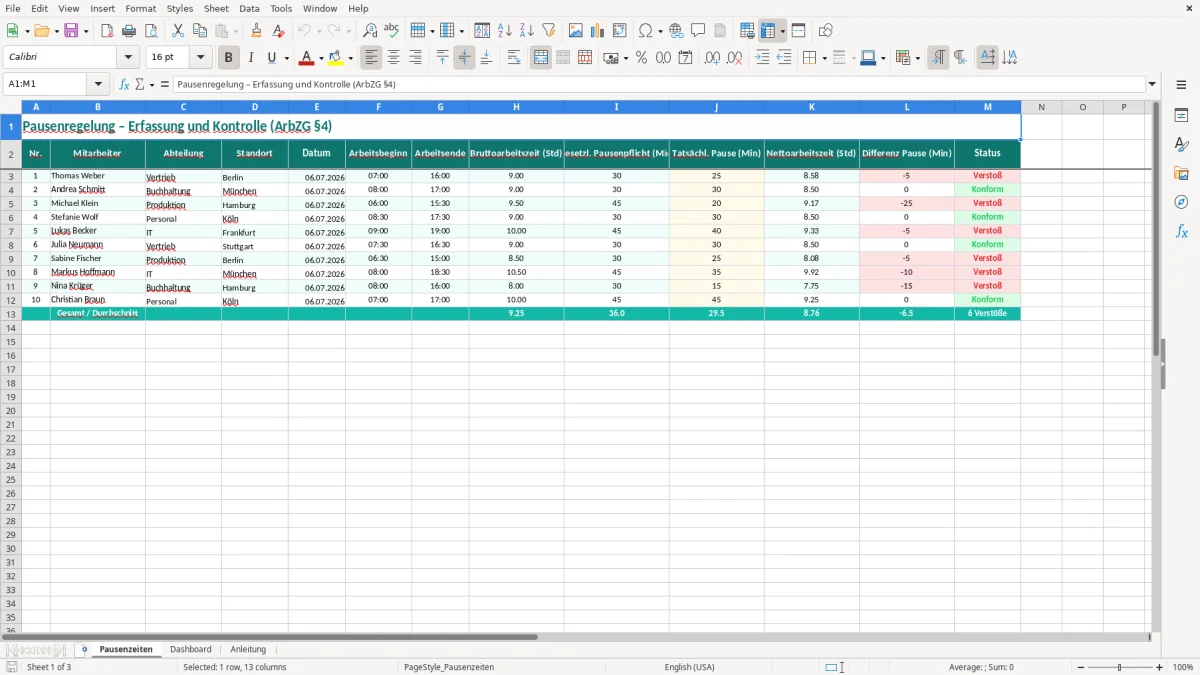Apply the red font color swatch
Screen dimensions: 1200x675
(306, 58)
